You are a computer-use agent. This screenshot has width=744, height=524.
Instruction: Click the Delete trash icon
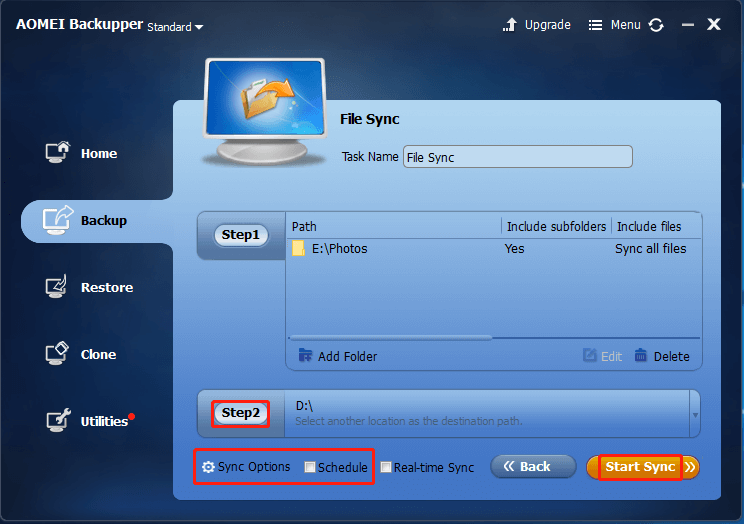pyautogui.click(x=641, y=355)
